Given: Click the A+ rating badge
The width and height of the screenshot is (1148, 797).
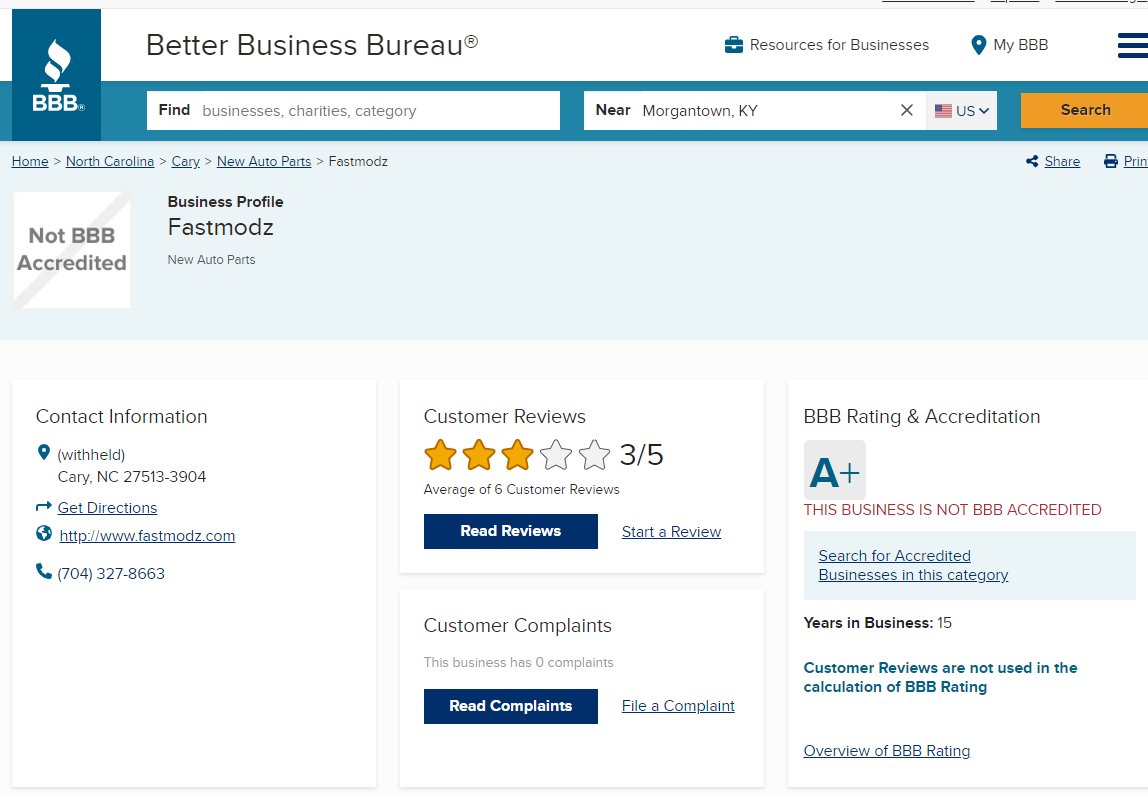Looking at the screenshot, I should tap(835, 471).
